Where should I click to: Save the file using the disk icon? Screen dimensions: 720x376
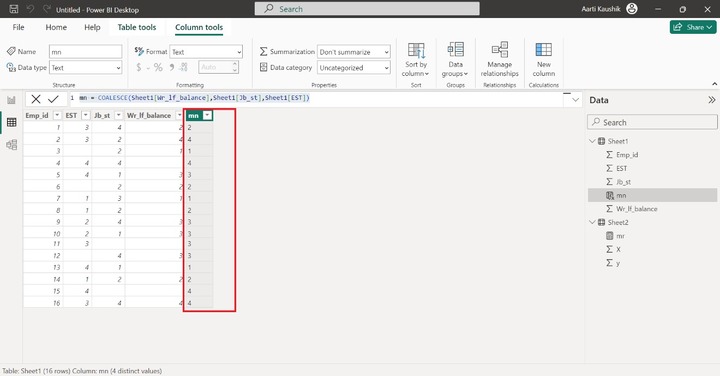pyautogui.click(x=14, y=9)
